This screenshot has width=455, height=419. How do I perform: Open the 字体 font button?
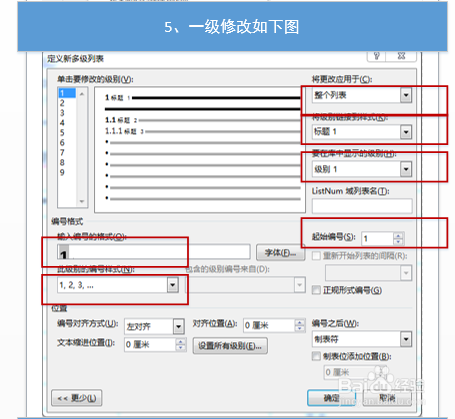280,253
